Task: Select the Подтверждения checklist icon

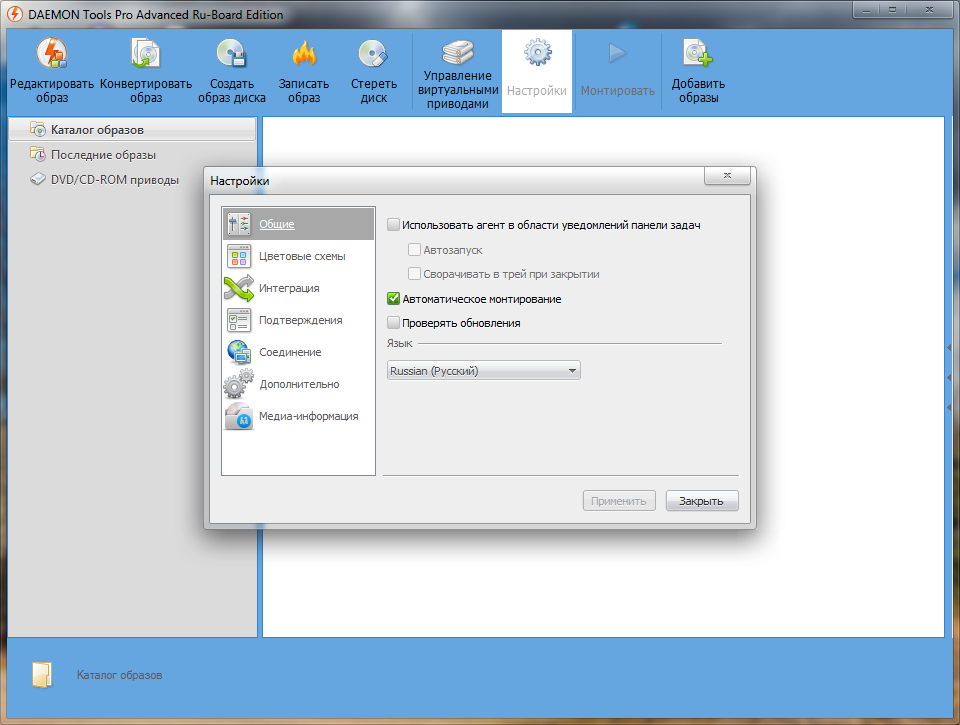Action: tap(239, 320)
